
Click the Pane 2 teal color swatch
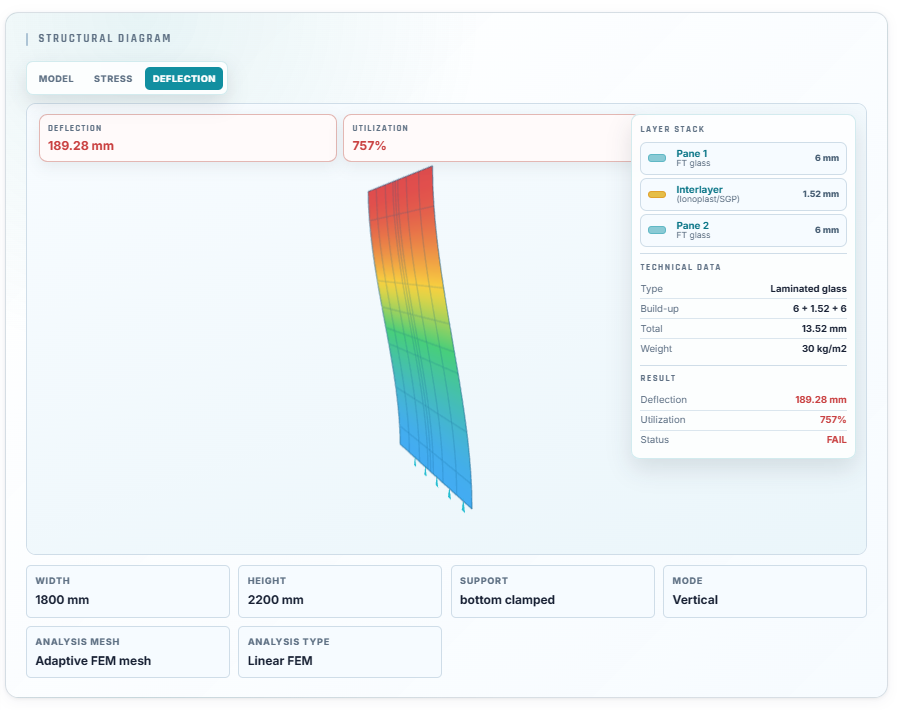point(657,230)
